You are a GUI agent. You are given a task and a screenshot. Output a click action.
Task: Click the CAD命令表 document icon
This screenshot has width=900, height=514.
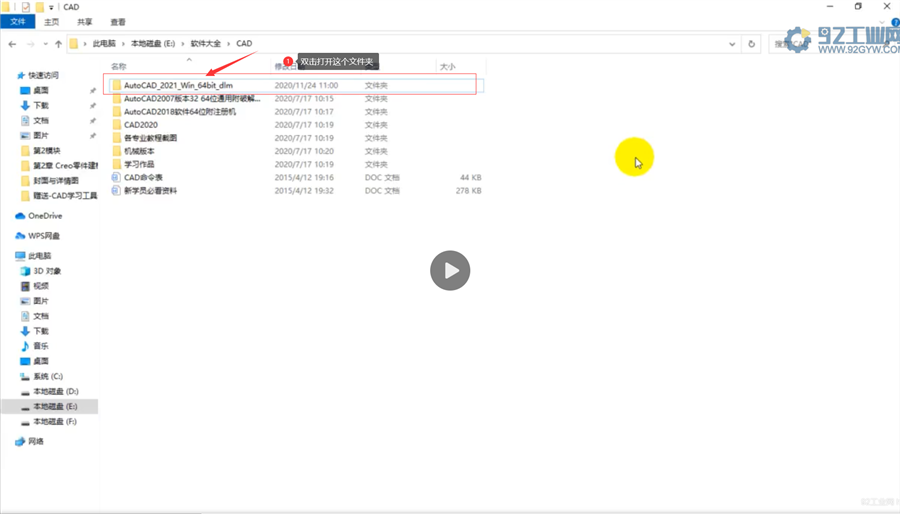(x=116, y=177)
